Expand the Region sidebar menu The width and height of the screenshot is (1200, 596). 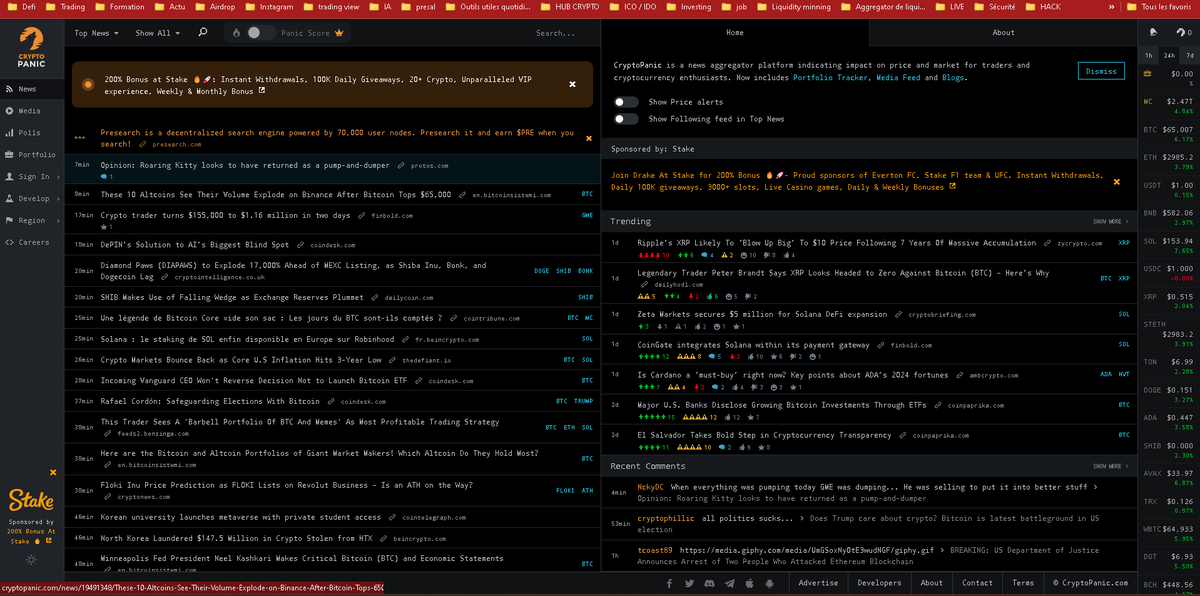tap(31, 220)
